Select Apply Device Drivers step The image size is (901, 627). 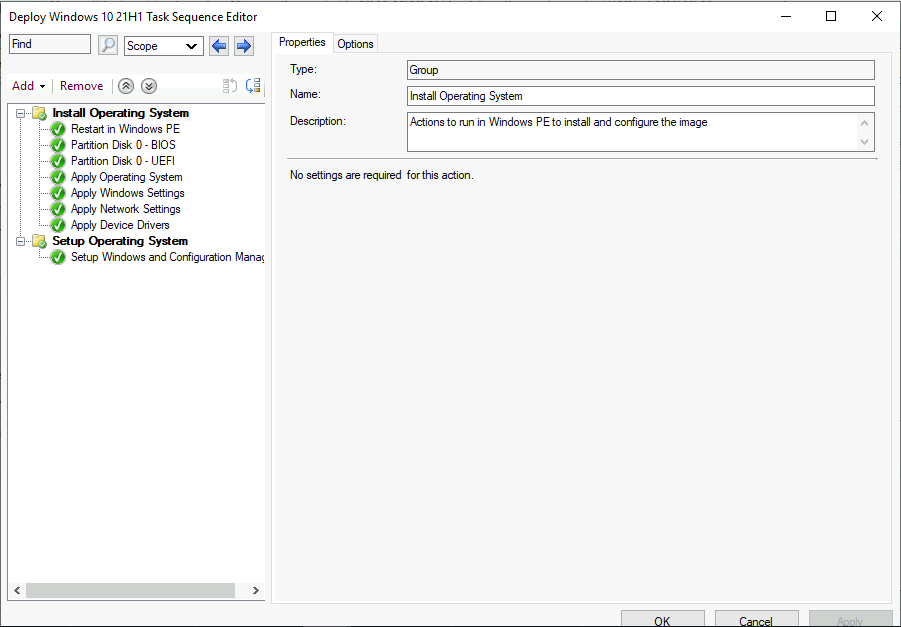[x=120, y=225]
